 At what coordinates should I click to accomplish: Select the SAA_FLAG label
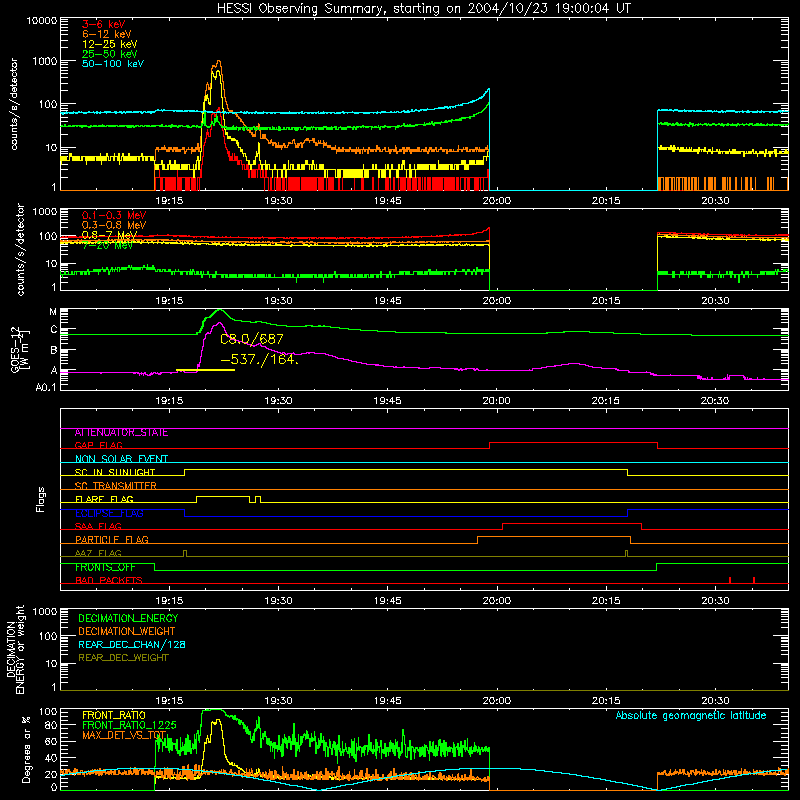tap(98, 526)
